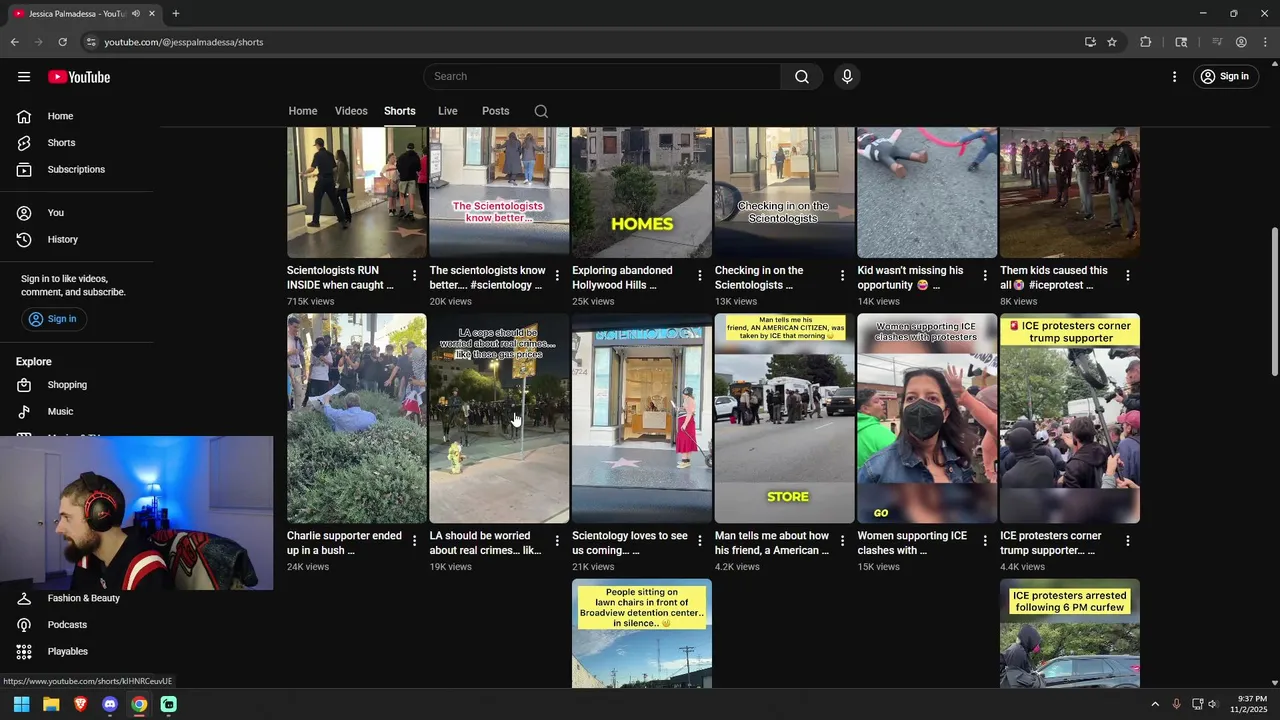Image resolution: width=1280 pixels, height=720 pixels.
Task: Mute the tab audio speaker icon
Action: 136,14
